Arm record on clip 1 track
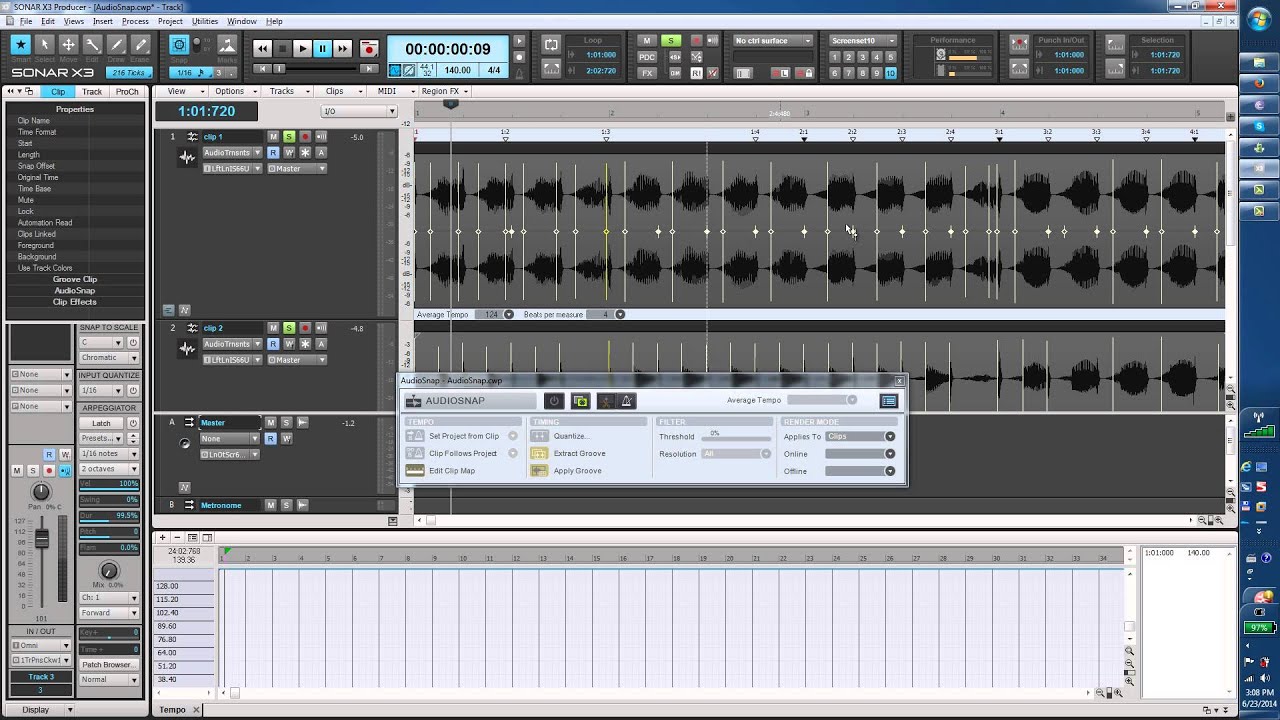Image resolution: width=1280 pixels, height=720 pixels. tap(305, 136)
